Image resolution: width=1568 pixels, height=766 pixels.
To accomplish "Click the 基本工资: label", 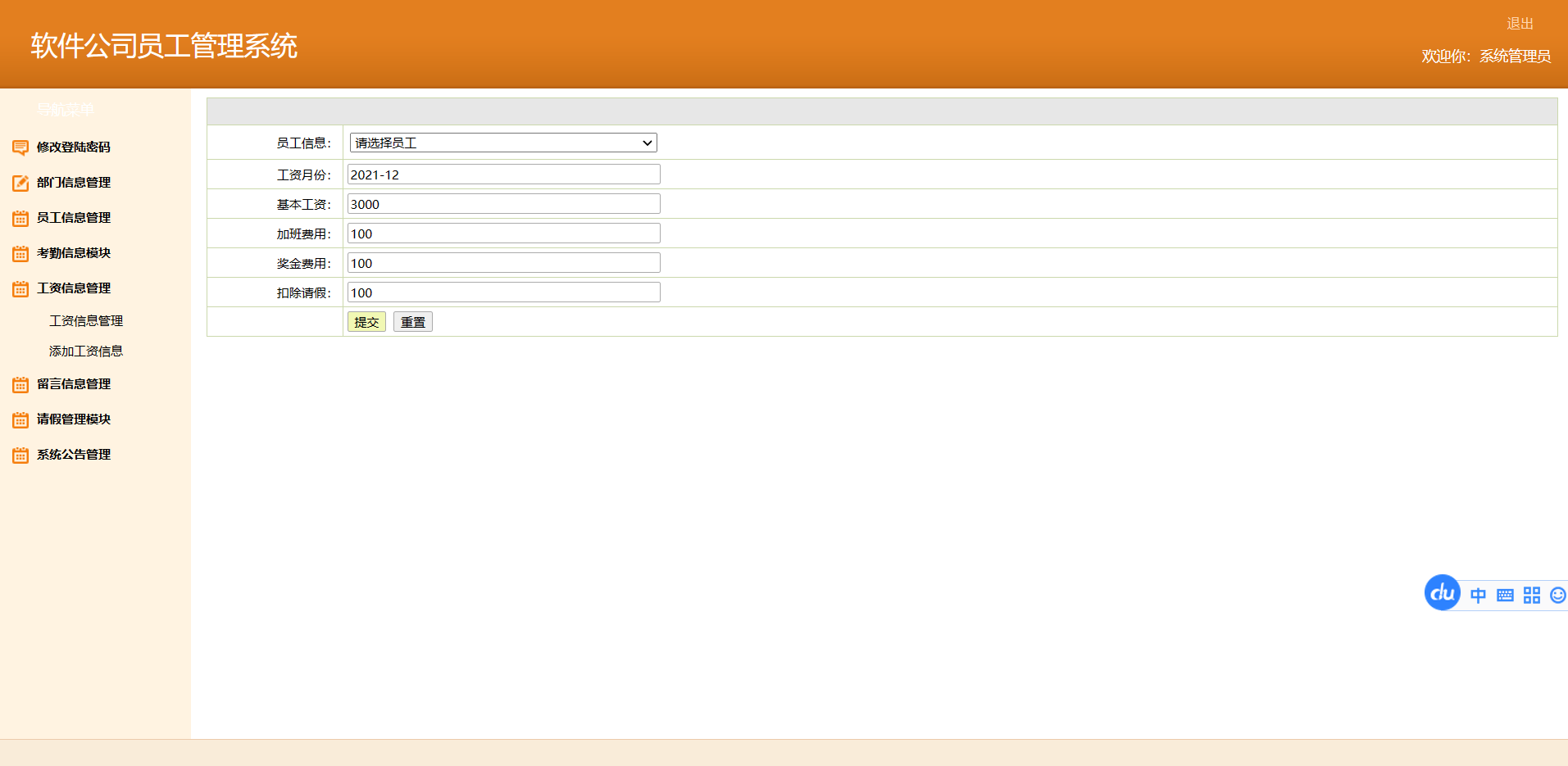I will (304, 205).
